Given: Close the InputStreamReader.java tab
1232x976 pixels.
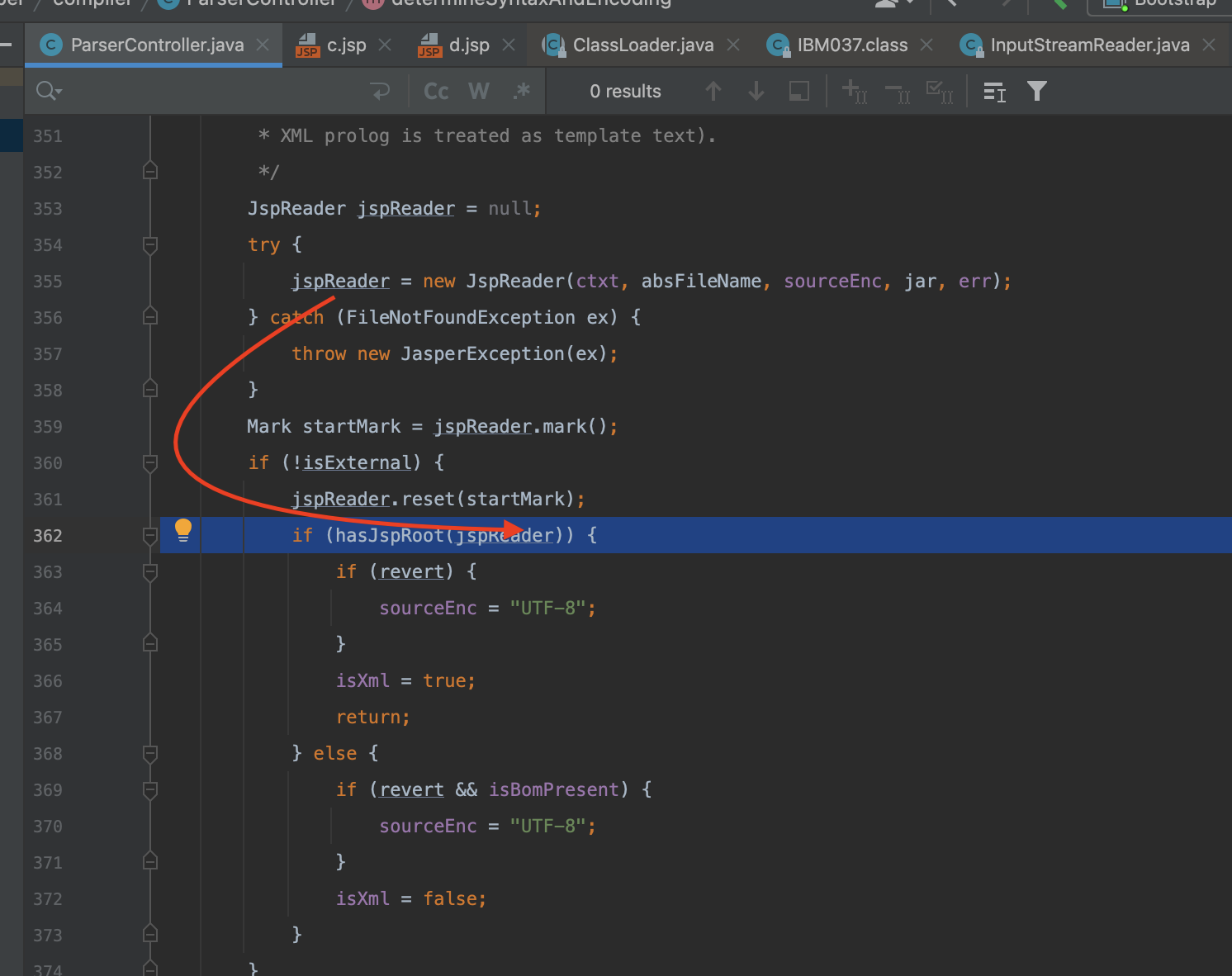Looking at the screenshot, I should coord(1209,45).
